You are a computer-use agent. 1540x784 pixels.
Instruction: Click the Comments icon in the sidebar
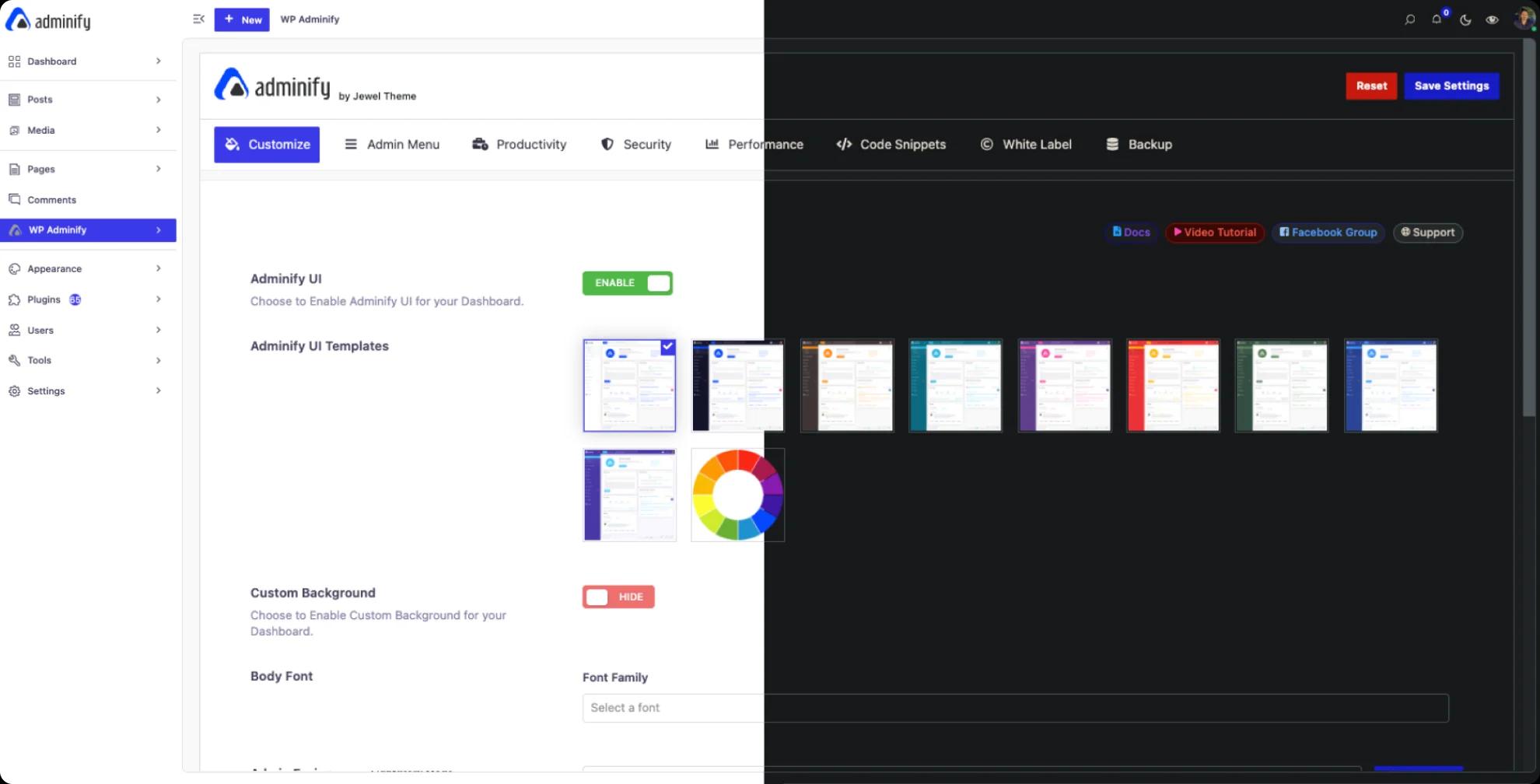coord(14,200)
